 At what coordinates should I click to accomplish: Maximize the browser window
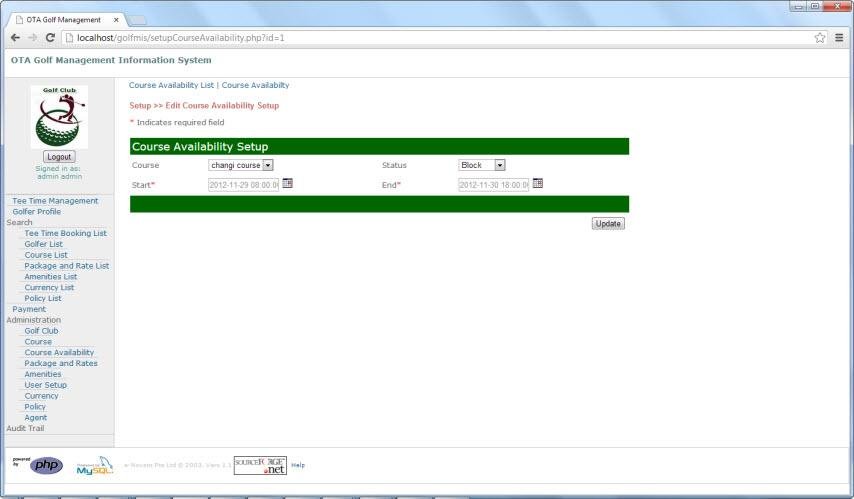815,6
